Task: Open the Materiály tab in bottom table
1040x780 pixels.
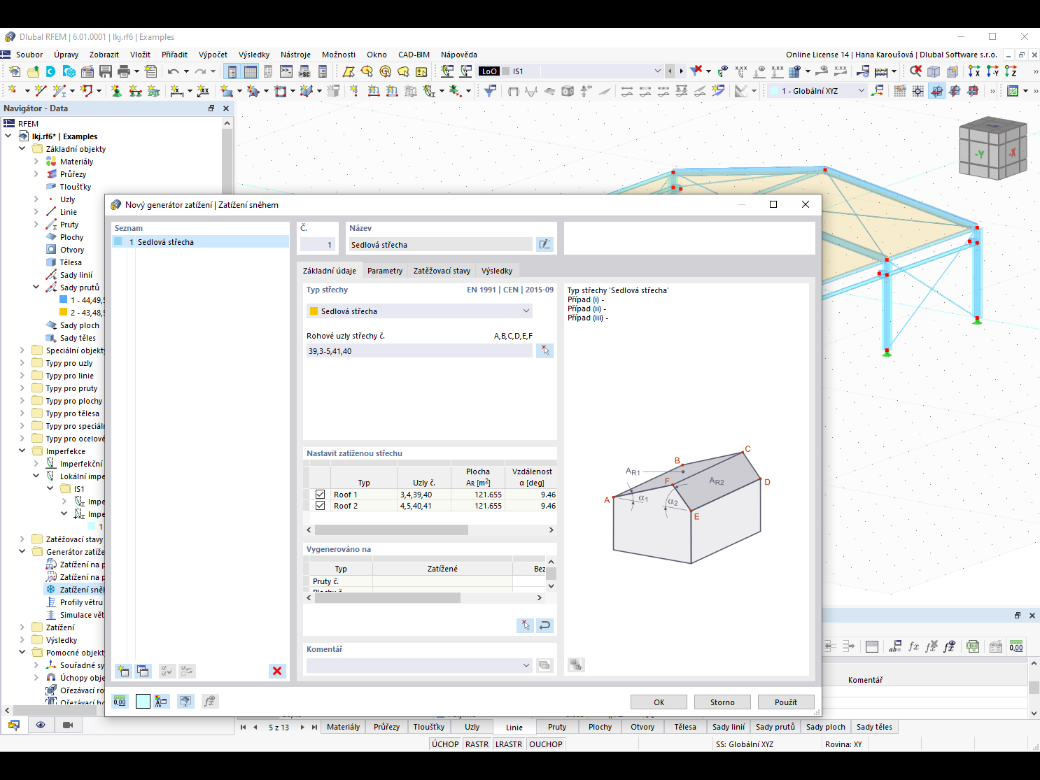Action: [344, 727]
